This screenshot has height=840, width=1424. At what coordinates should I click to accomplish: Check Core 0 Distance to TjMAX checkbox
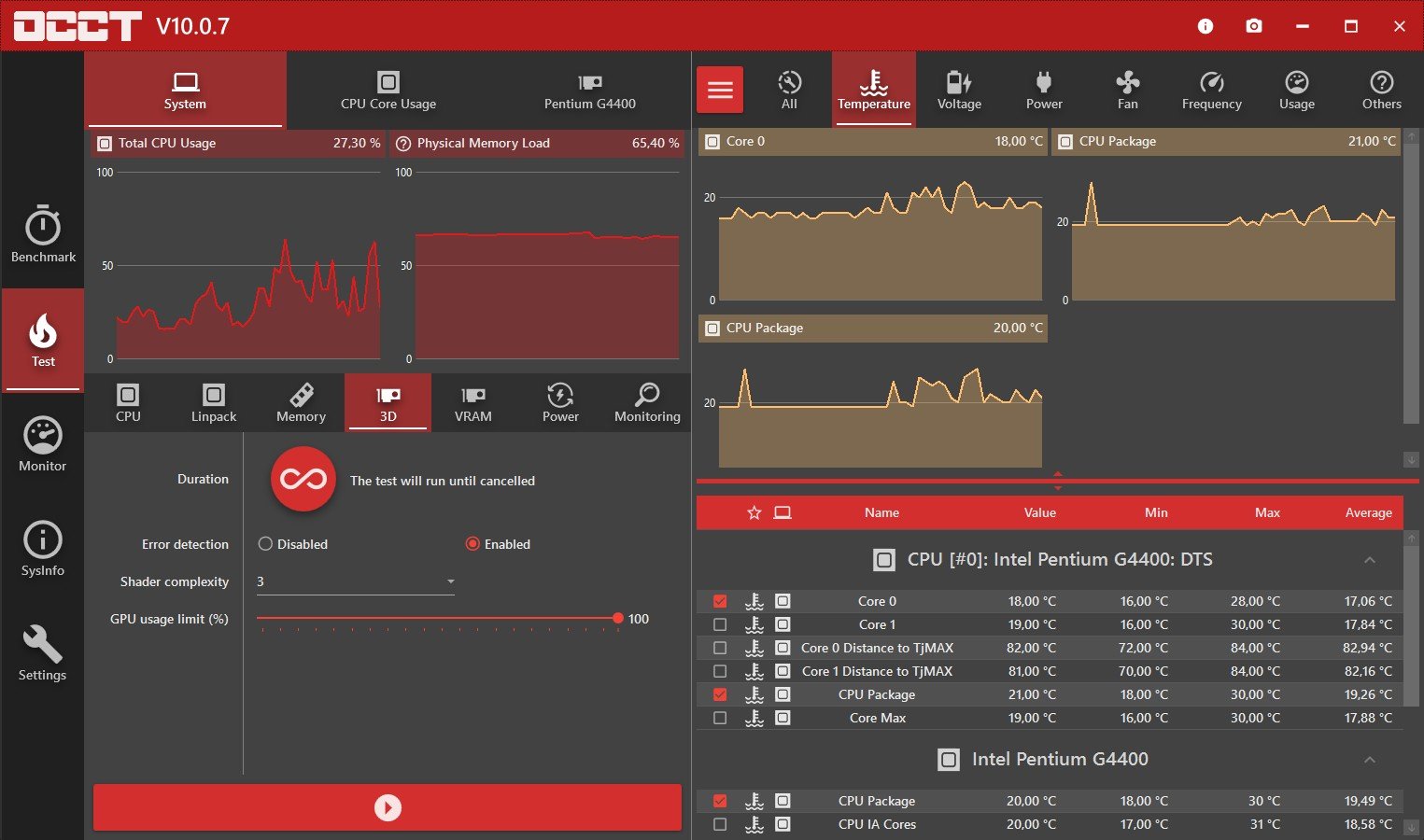[720, 648]
